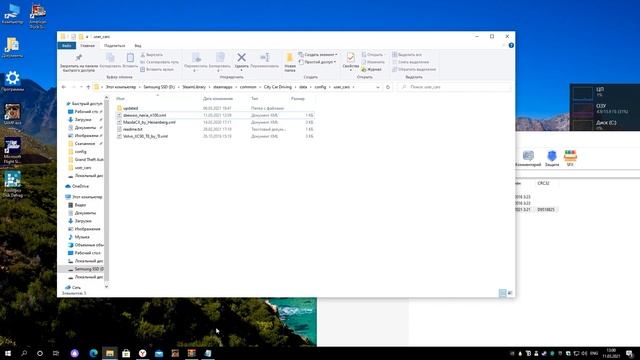Click the Back navigation arrow

pyautogui.click(x=64, y=87)
